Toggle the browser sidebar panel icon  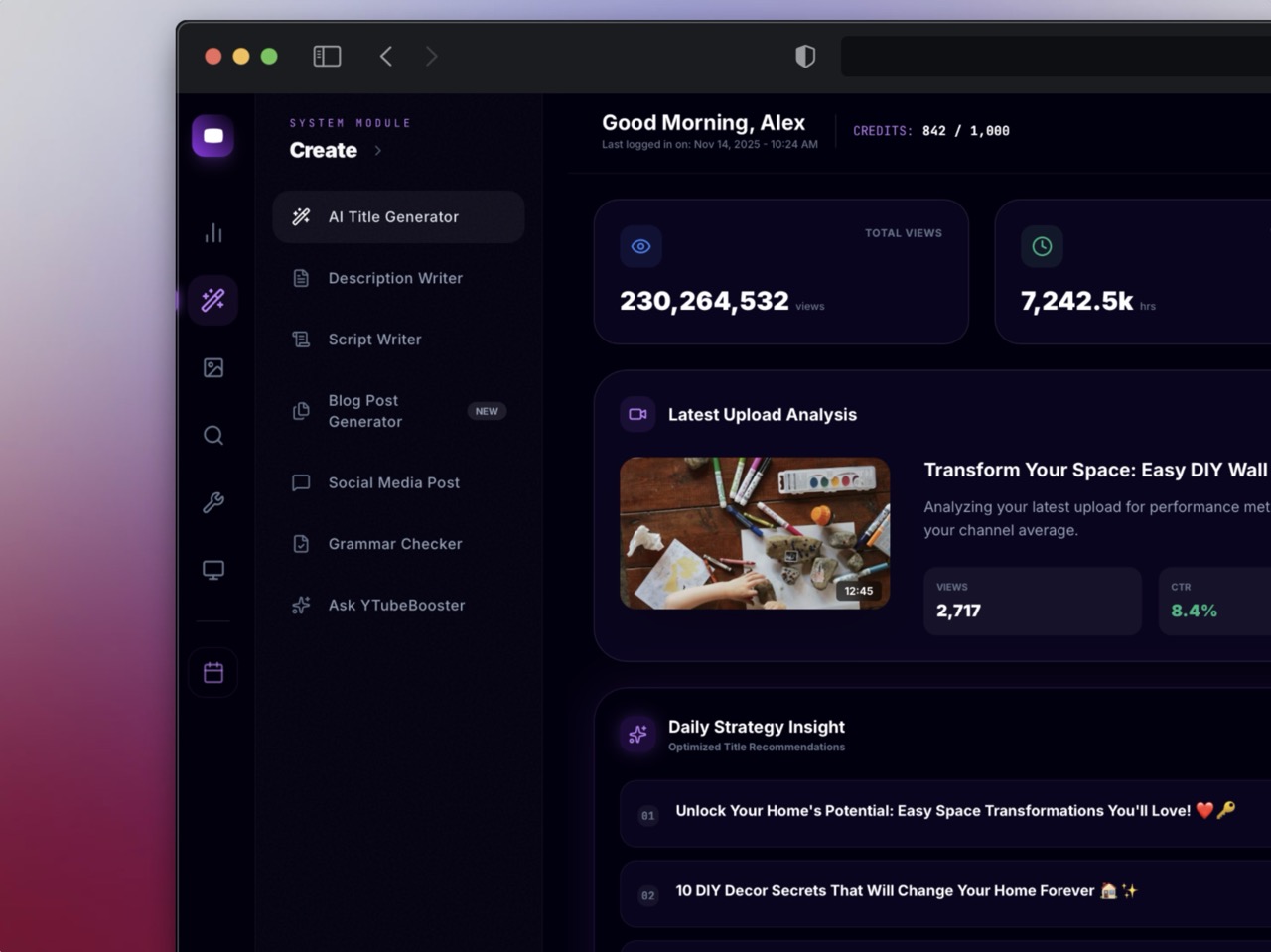[x=327, y=56]
